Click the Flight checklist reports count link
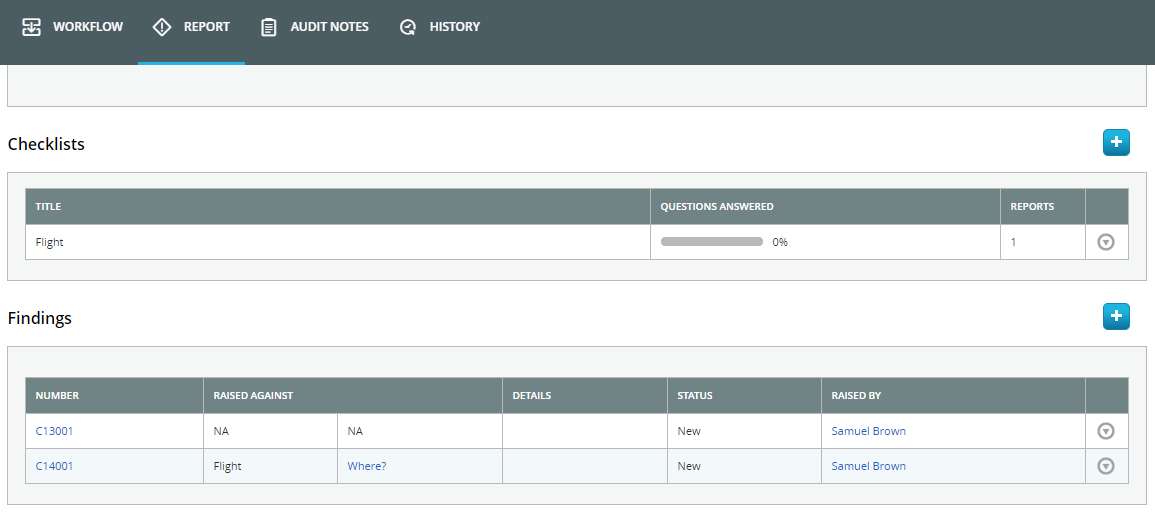The height and width of the screenshot is (516, 1155). coord(1013,242)
